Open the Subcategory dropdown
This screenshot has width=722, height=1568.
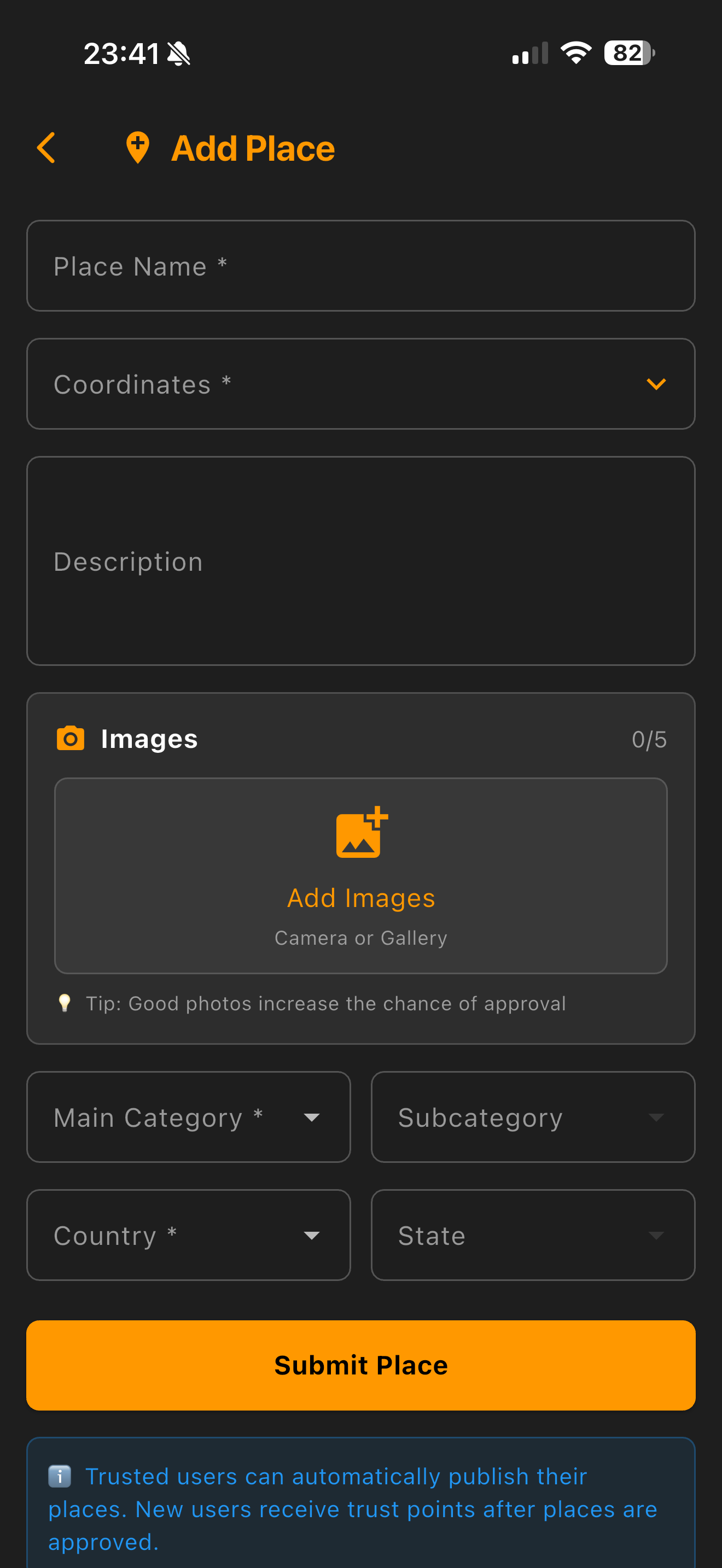point(533,1117)
